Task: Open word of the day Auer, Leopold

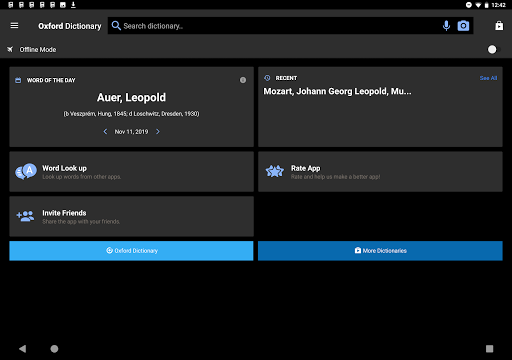Action: tap(131, 97)
